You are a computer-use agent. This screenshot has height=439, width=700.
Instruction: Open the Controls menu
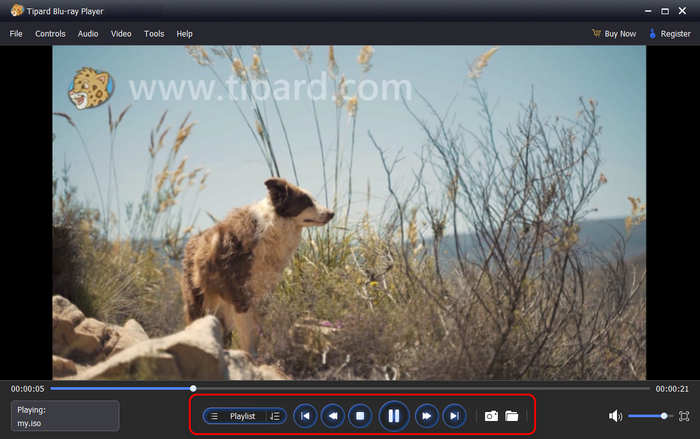click(50, 33)
